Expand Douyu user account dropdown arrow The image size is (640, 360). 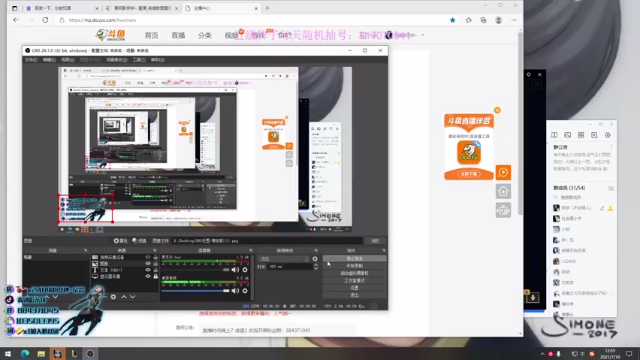click(x=423, y=35)
